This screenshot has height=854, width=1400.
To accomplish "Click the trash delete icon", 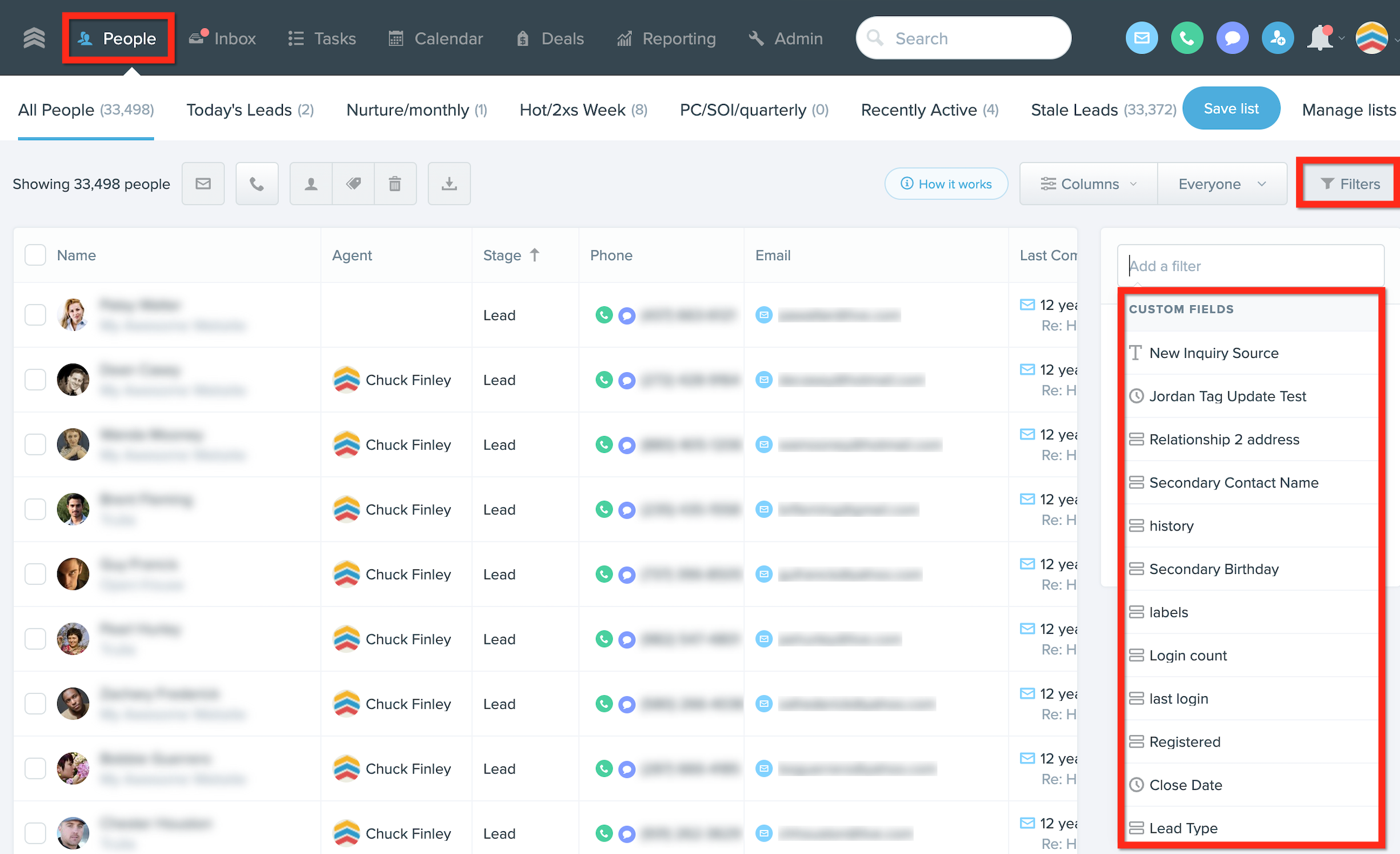I will click(395, 183).
